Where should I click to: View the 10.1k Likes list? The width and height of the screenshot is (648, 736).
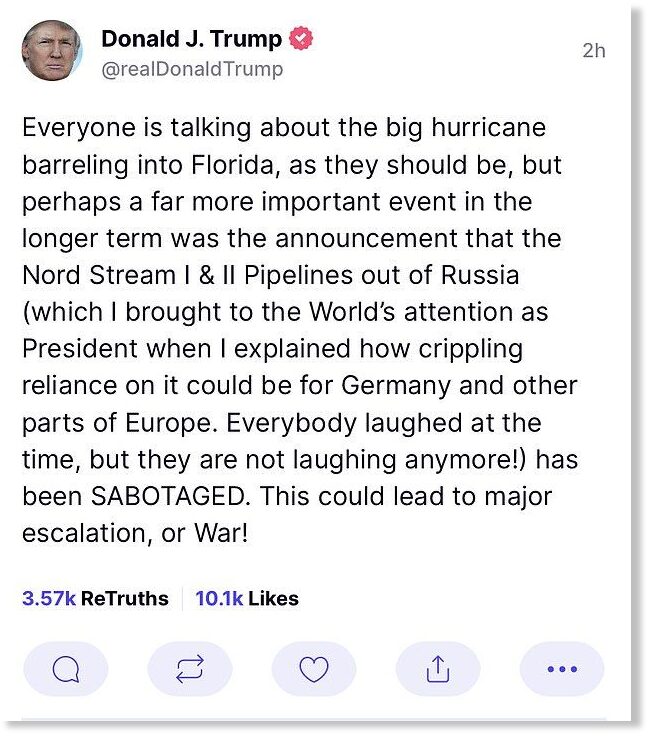tap(247, 598)
